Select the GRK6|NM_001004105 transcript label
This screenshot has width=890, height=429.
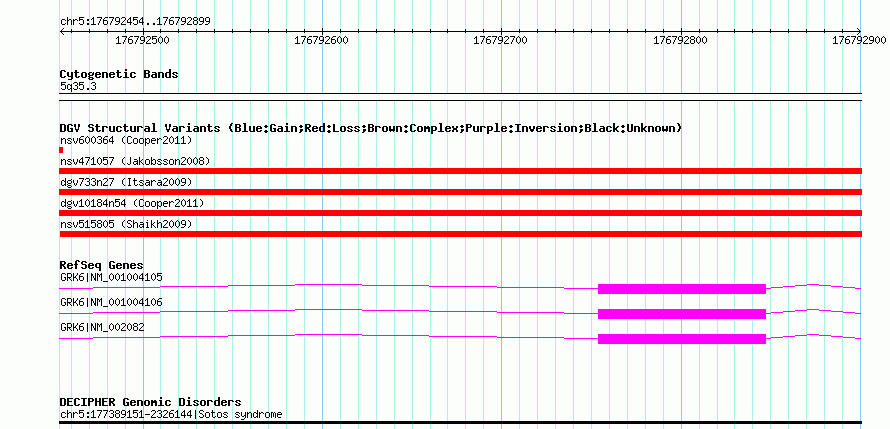[111, 277]
